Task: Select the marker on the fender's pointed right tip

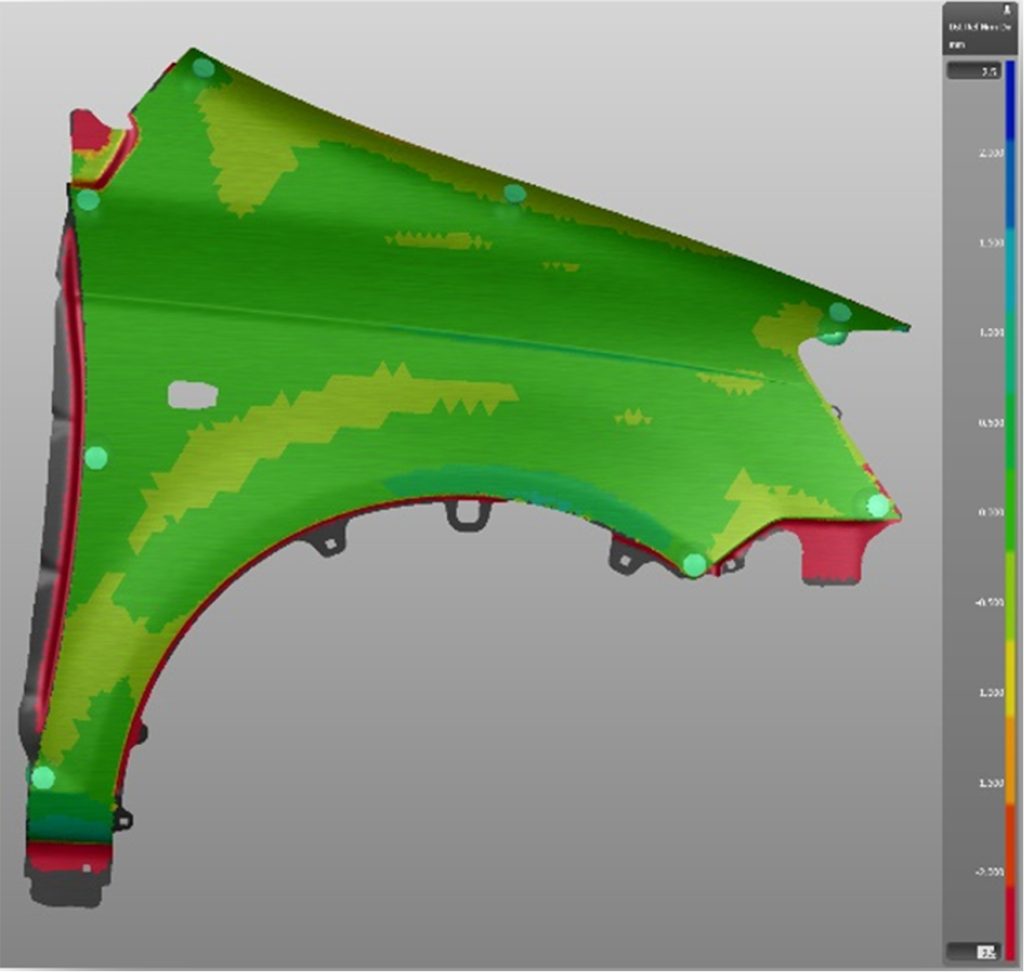Action: coord(839,313)
